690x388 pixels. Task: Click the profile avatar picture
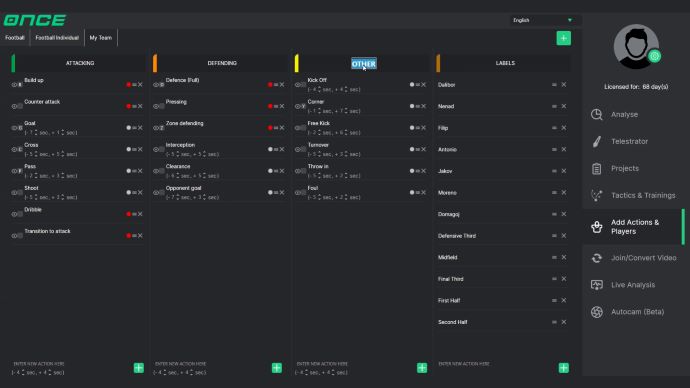[x=635, y=46]
